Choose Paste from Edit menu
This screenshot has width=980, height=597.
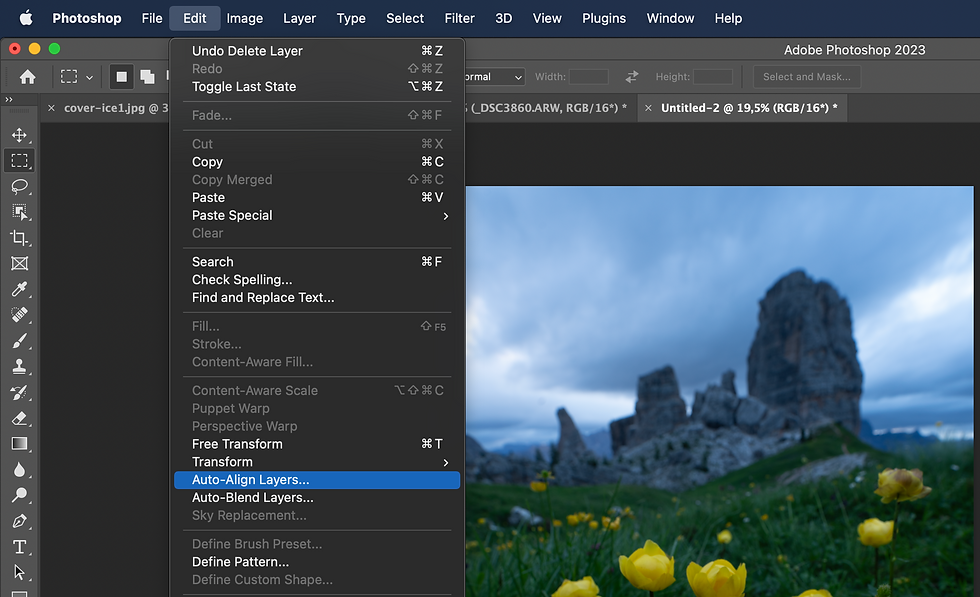click(x=317, y=198)
